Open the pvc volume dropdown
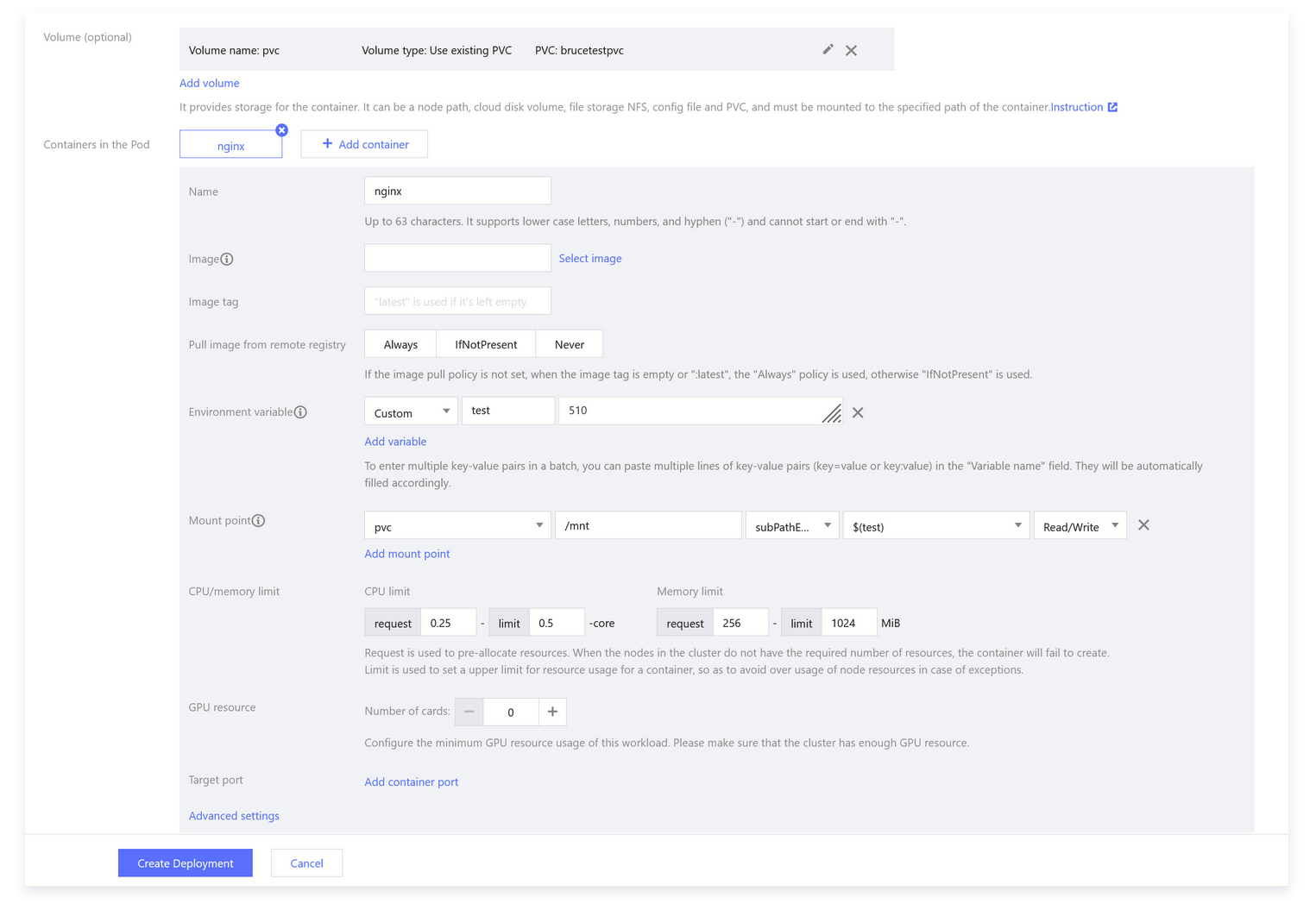The width and height of the screenshot is (1316, 904). pos(457,526)
